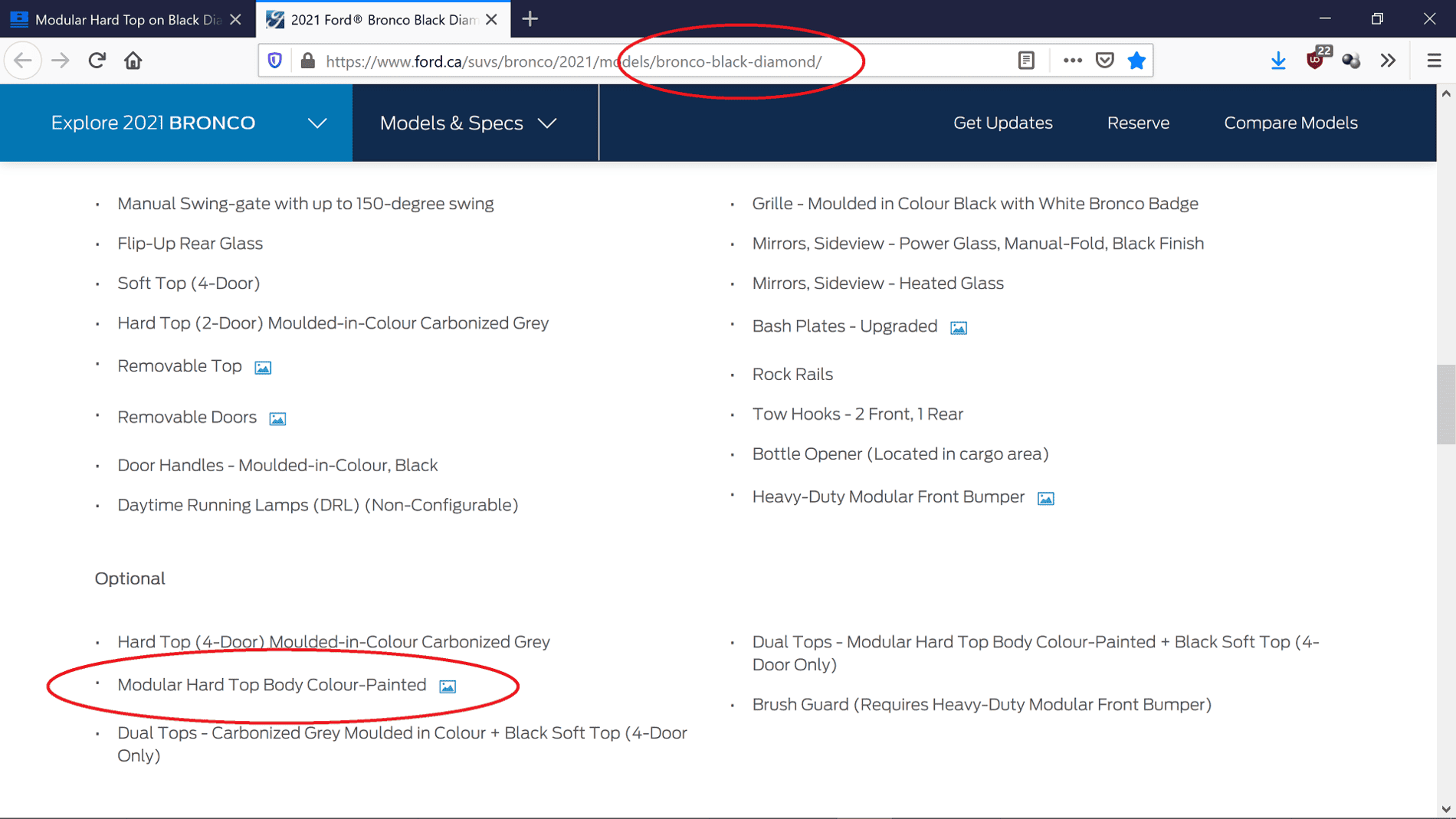The image size is (1456, 819).
Task: Open the downloads panel
Action: point(1278,61)
